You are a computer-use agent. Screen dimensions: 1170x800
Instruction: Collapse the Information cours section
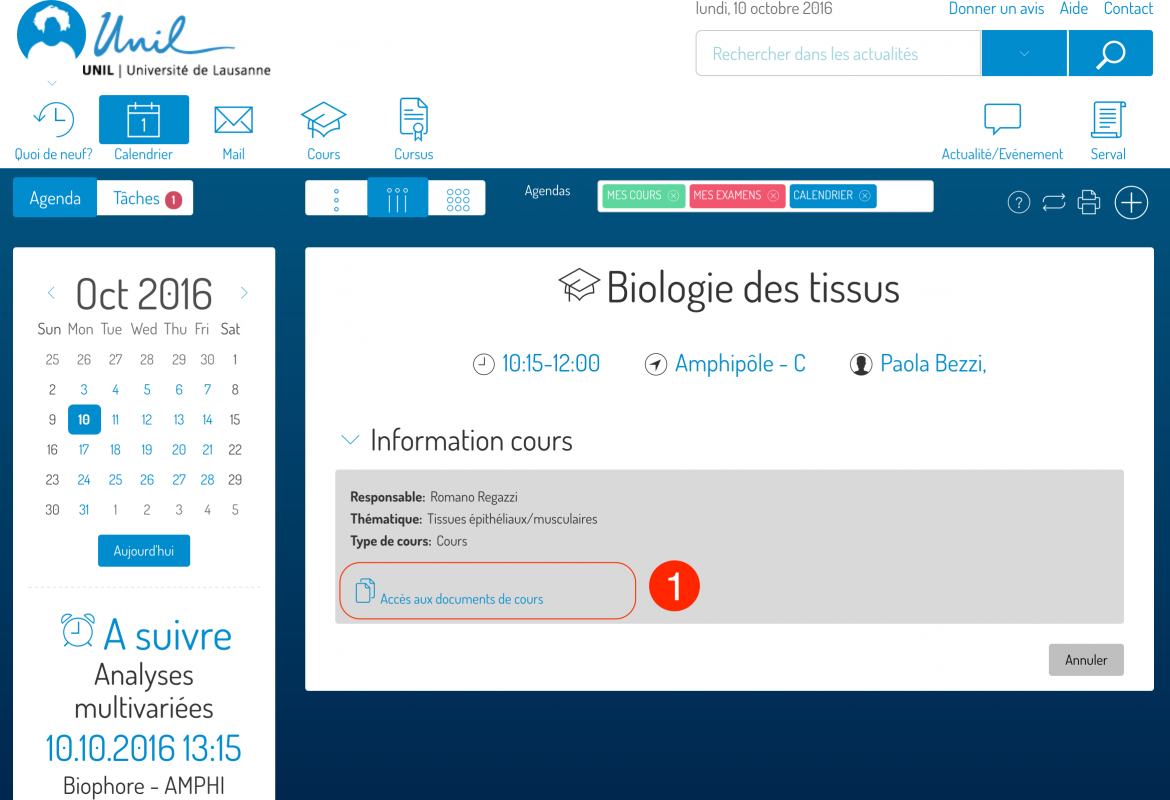tap(350, 440)
